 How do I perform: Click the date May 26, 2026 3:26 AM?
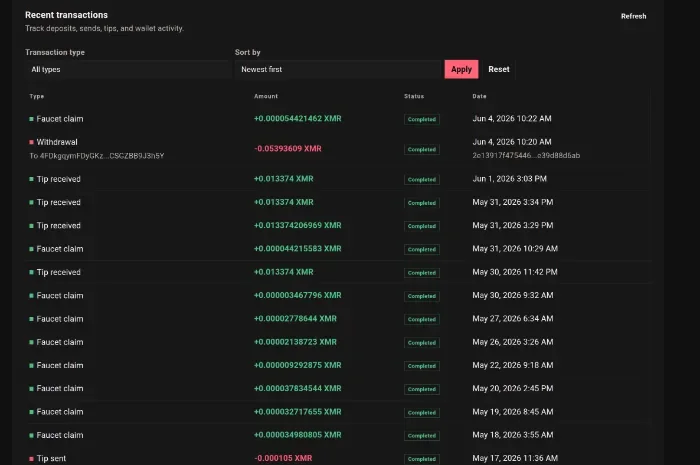tap(512, 342)
